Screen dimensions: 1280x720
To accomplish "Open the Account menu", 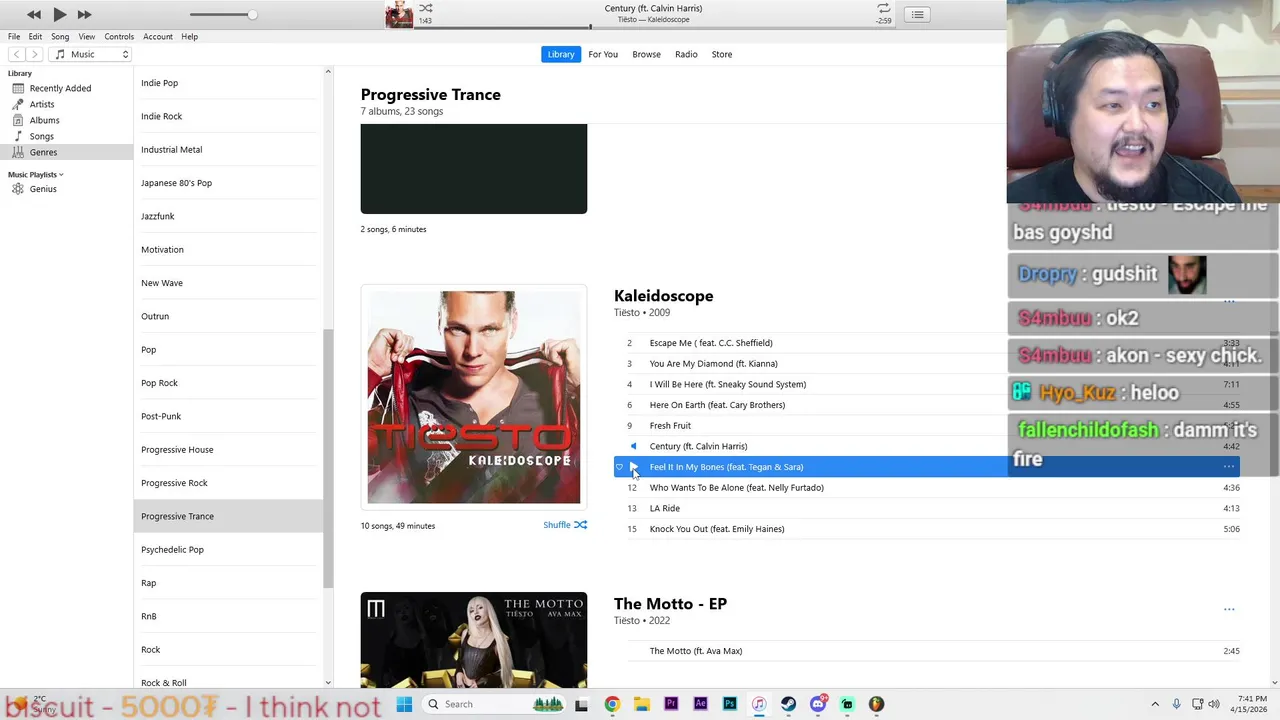I will pos(158,36).
